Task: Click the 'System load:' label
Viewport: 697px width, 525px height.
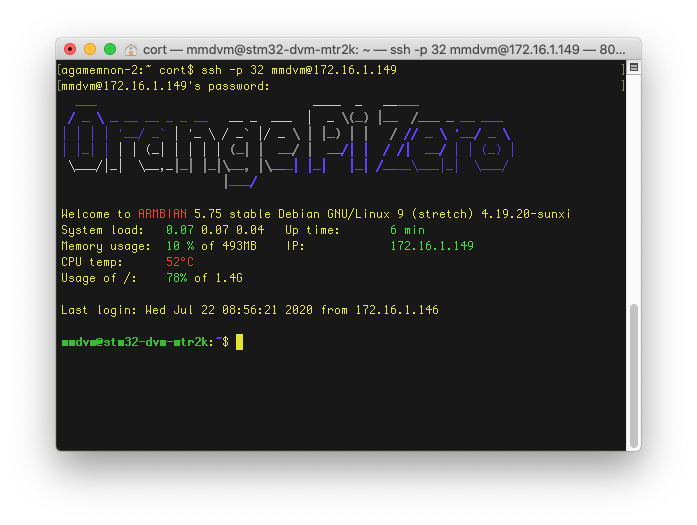Action: 103,230
